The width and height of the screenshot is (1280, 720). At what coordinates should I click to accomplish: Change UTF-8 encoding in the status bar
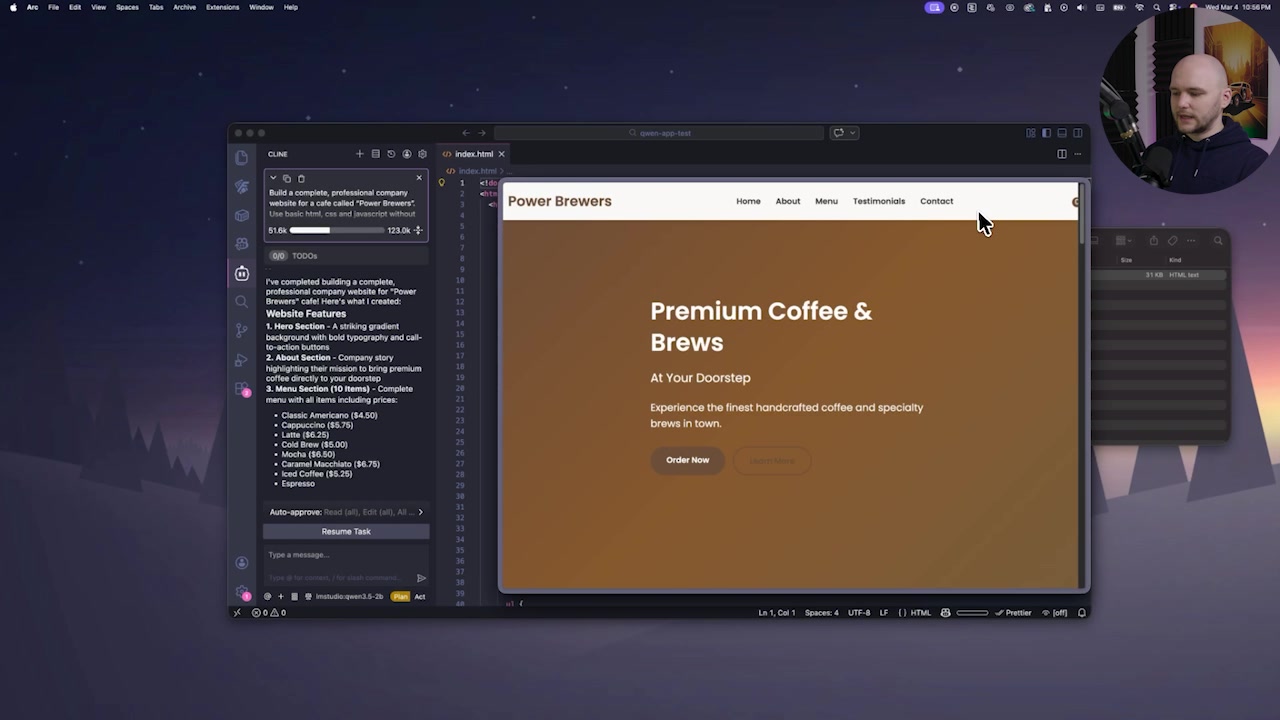859,613
